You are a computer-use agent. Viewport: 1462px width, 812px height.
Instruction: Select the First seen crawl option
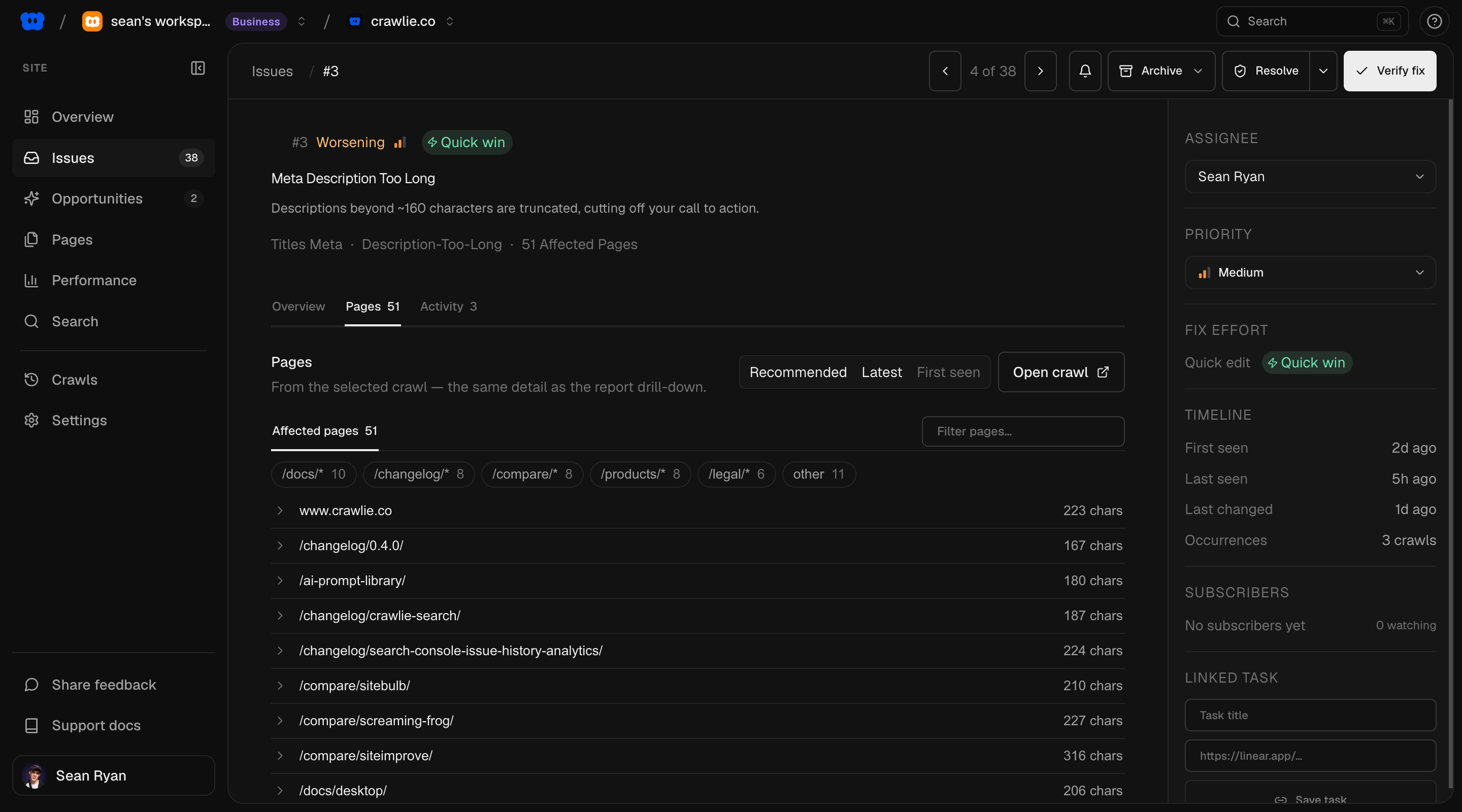coord(948,372)
